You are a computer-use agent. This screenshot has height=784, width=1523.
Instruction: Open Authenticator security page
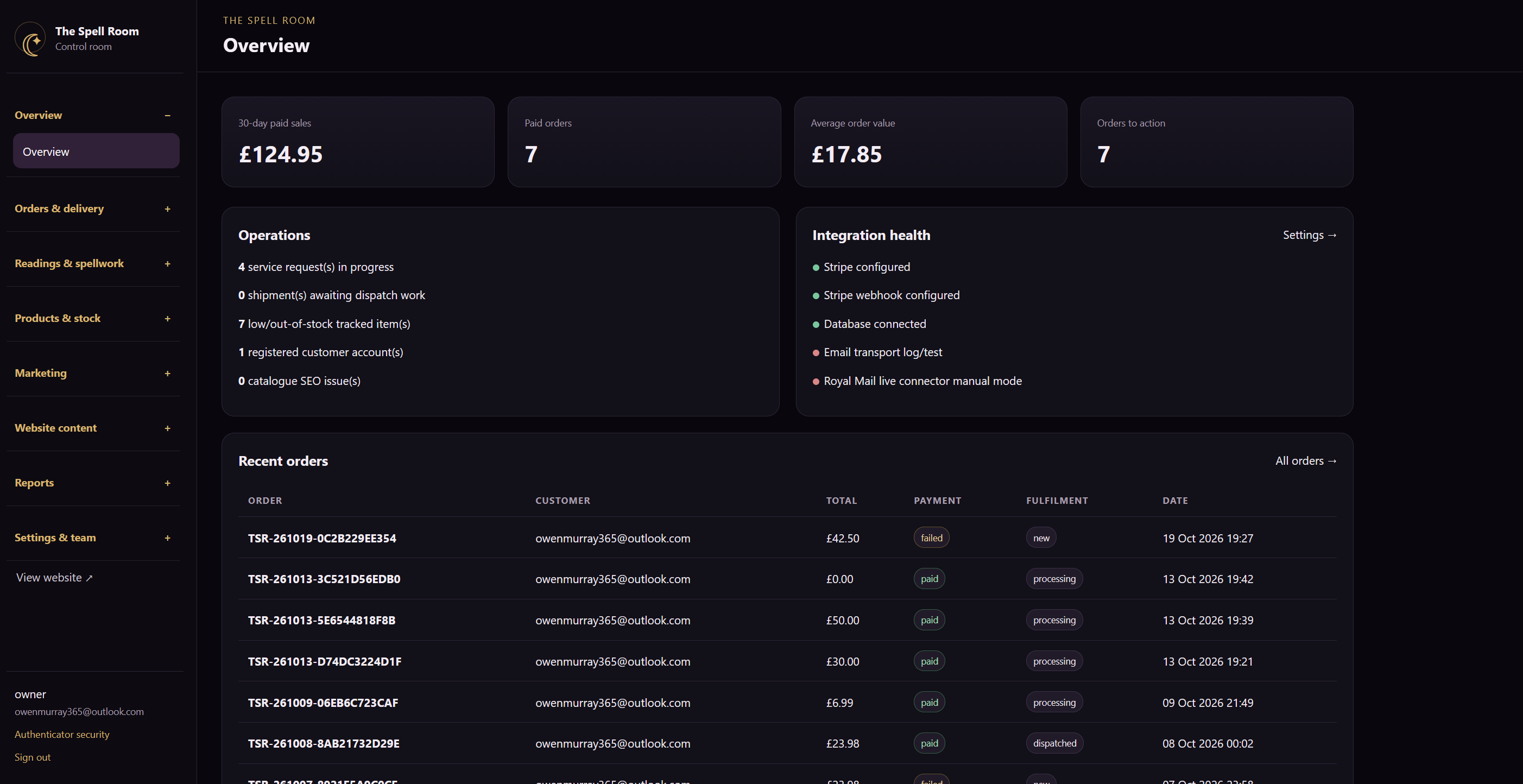62,735
